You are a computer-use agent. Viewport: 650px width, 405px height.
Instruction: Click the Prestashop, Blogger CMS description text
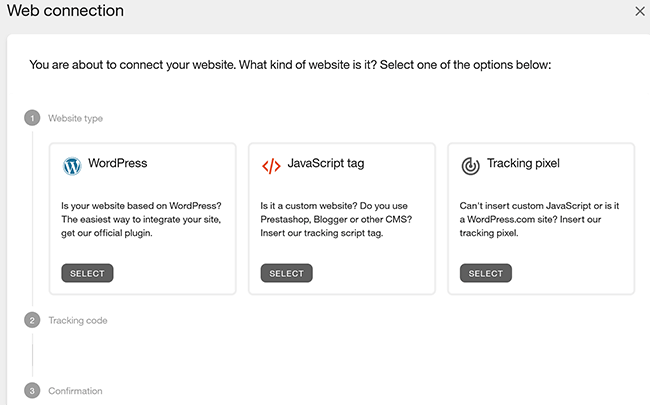339,219
